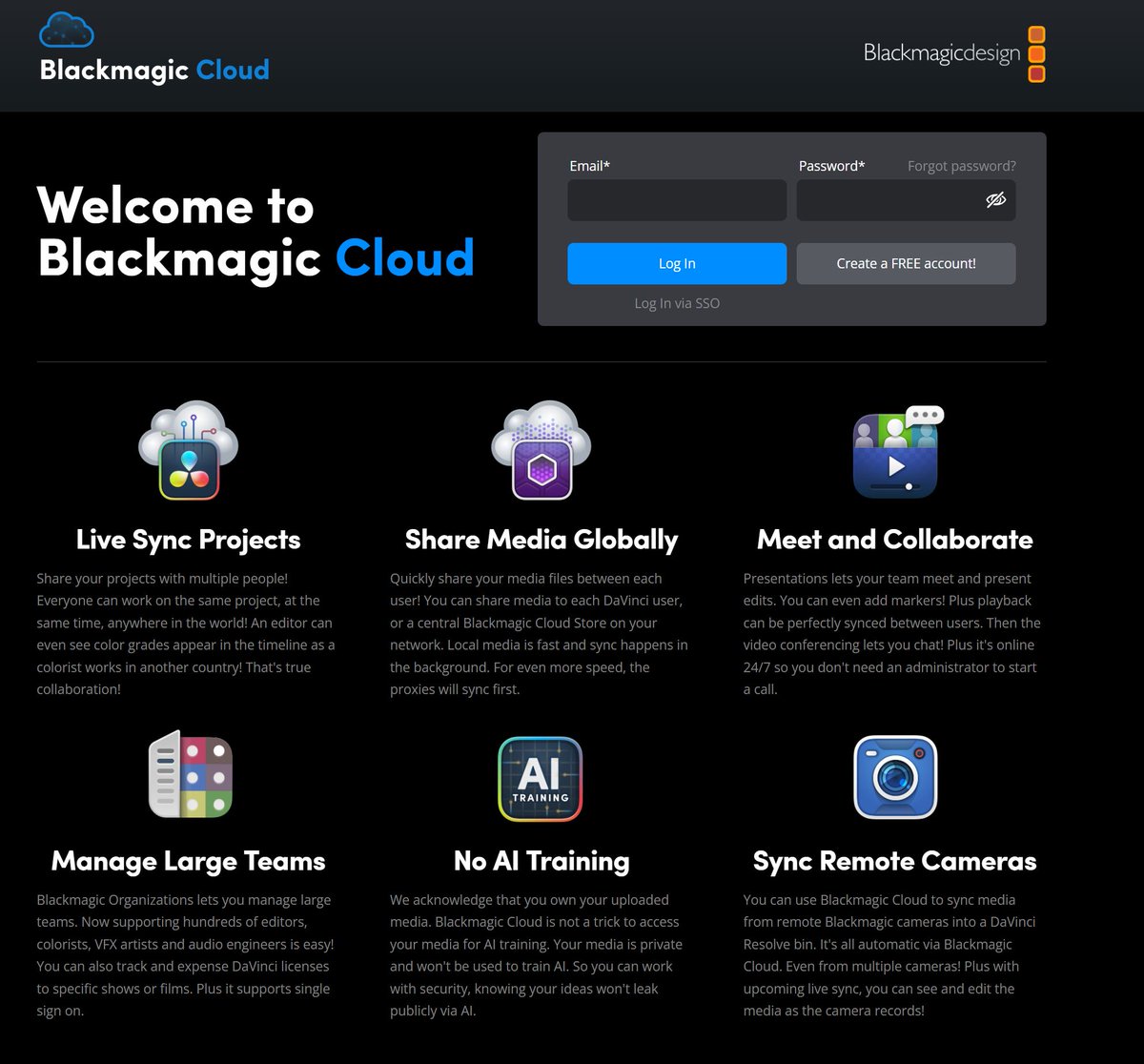Screen dimensions: 1144x1064
Task: Click Create a FREE account button
Action: [x=906, y=263]
